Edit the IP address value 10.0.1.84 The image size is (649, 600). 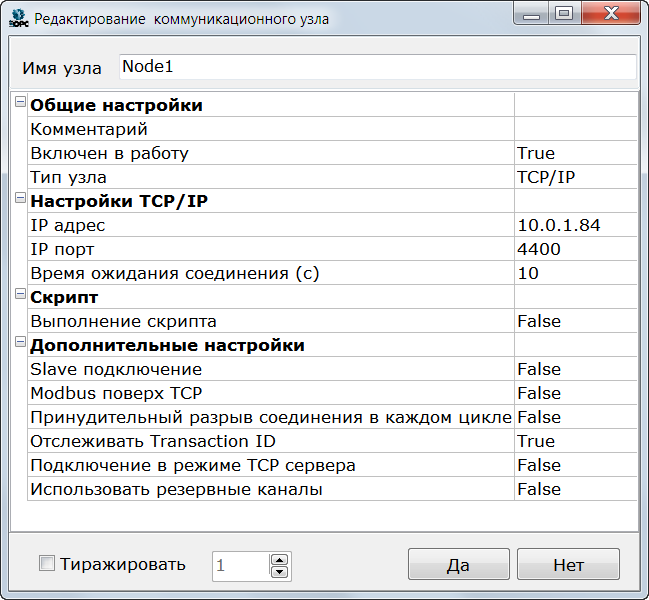click(576, 225)
